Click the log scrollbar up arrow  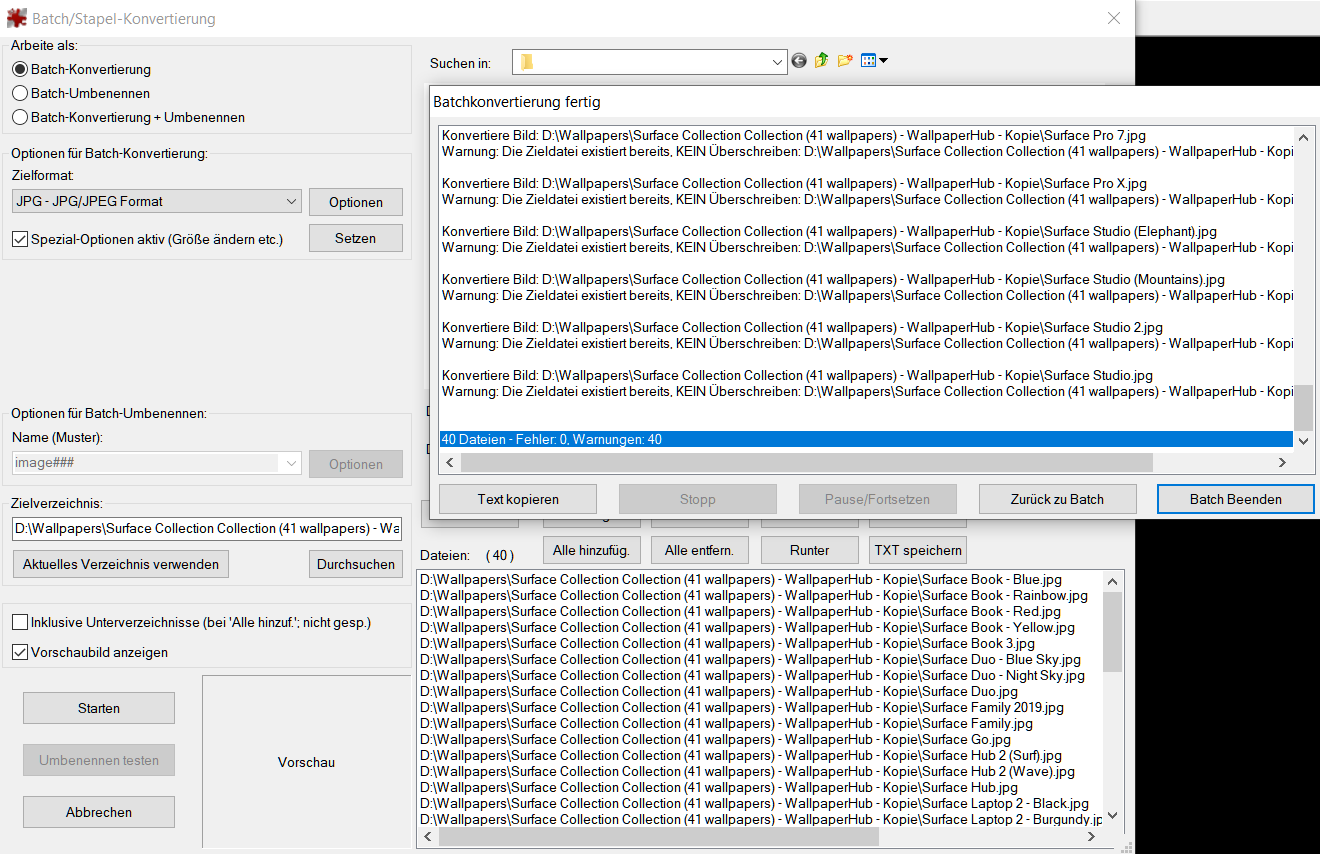click(x=1303, y=137)
